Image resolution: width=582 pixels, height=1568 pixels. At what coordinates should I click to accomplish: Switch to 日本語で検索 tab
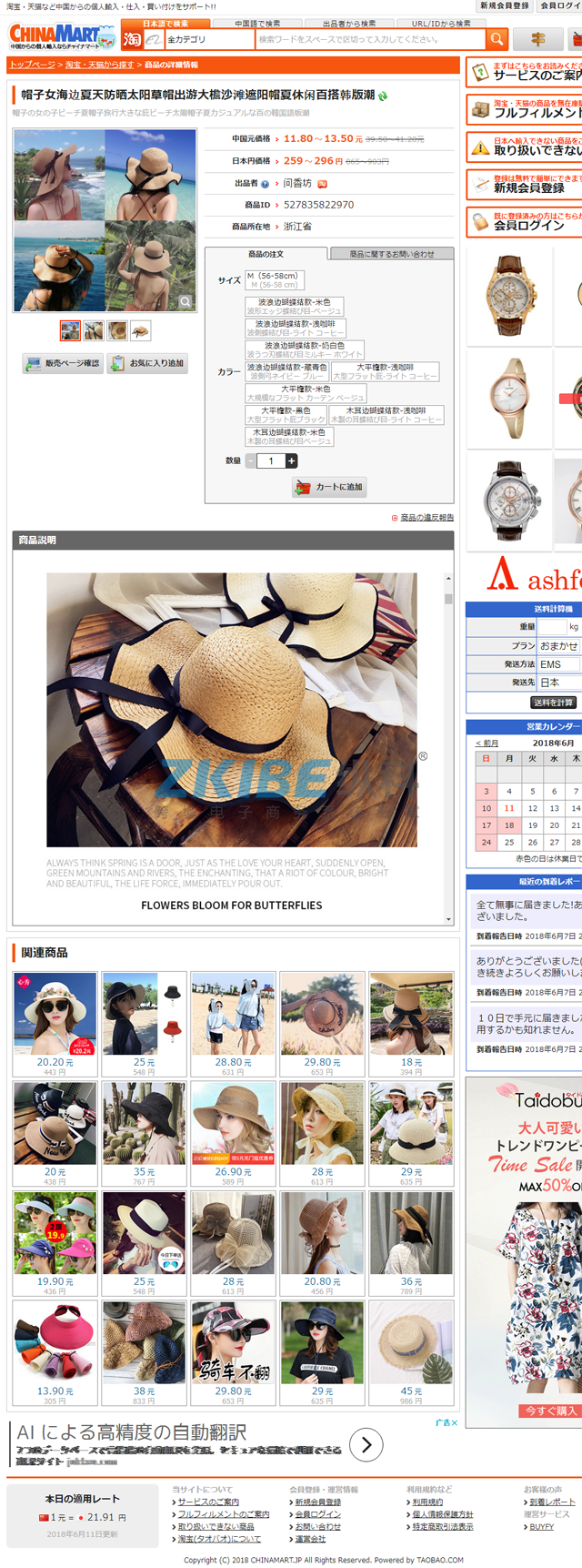[x=166, y=23]
